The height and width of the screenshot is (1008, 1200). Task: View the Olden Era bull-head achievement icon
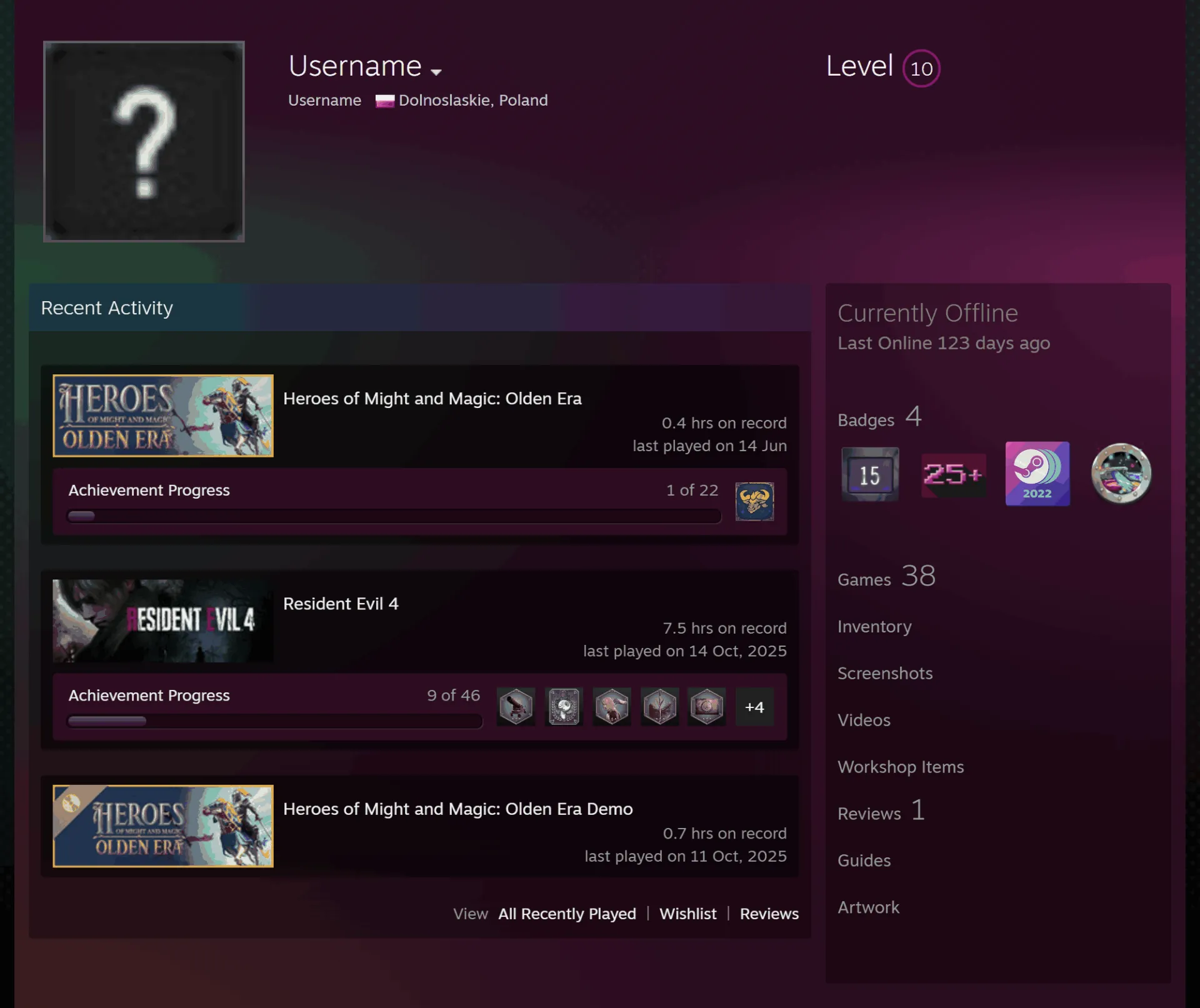point(754,501)
